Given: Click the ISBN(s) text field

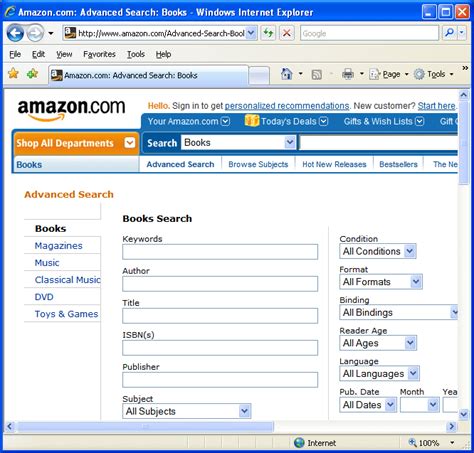Looking at the screenshot, I should pyautogui.click(x=220, y=348).
